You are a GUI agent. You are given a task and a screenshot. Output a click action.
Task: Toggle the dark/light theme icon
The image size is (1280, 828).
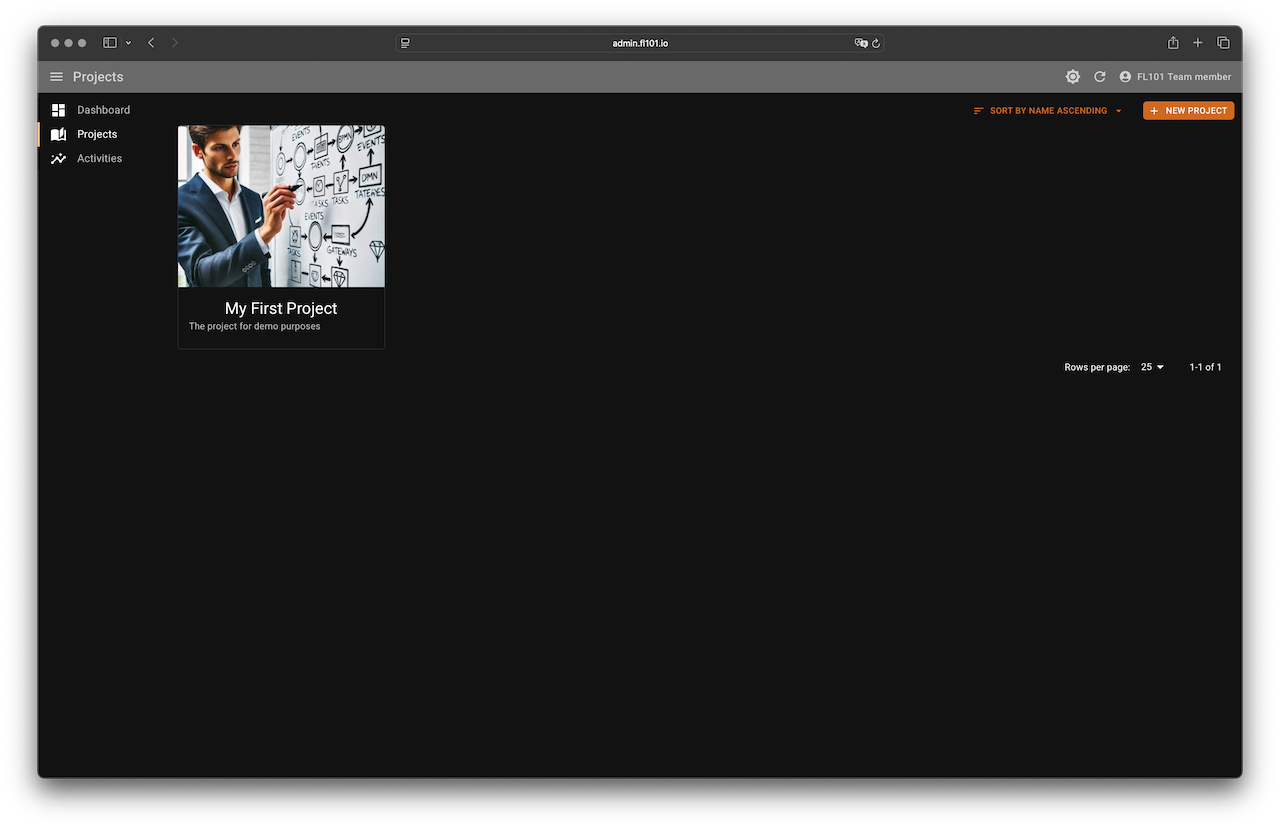[x=1073, y=77]
